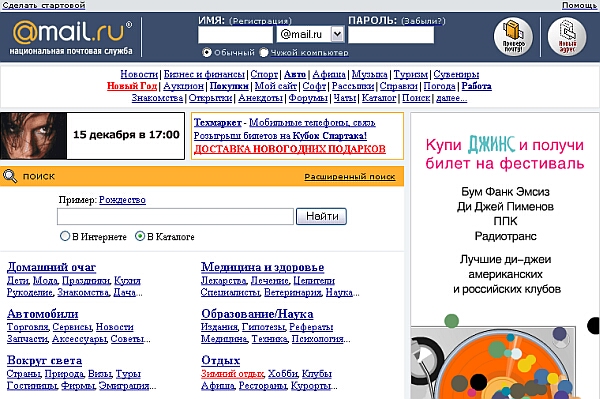This screenshot has width=600, height=399.
Task: Open Автомобили category
Action: pyautogui.click(x=42, y=314)
